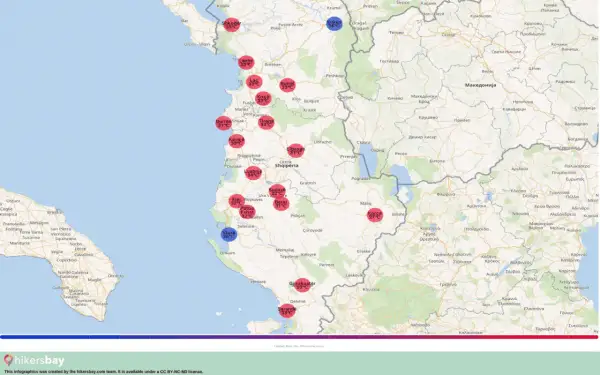Select the Sarandë coastal marker
The width and height of the screenshot is (600, 375).
coord(287,311)
